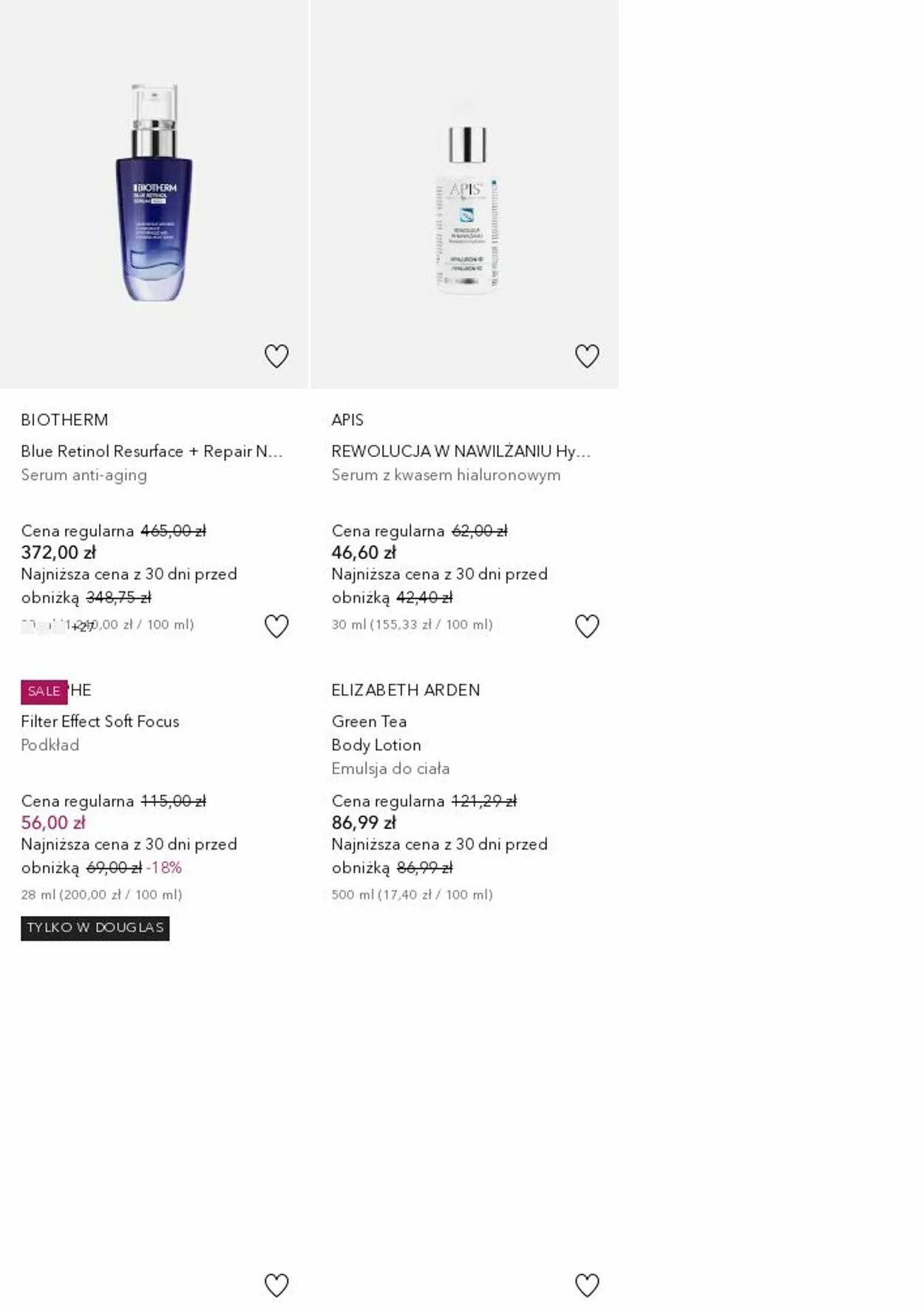Open the Green Tea Body Lotion product title
Image resolution: width=924 pixels, height=1313 pixels.
376,733
